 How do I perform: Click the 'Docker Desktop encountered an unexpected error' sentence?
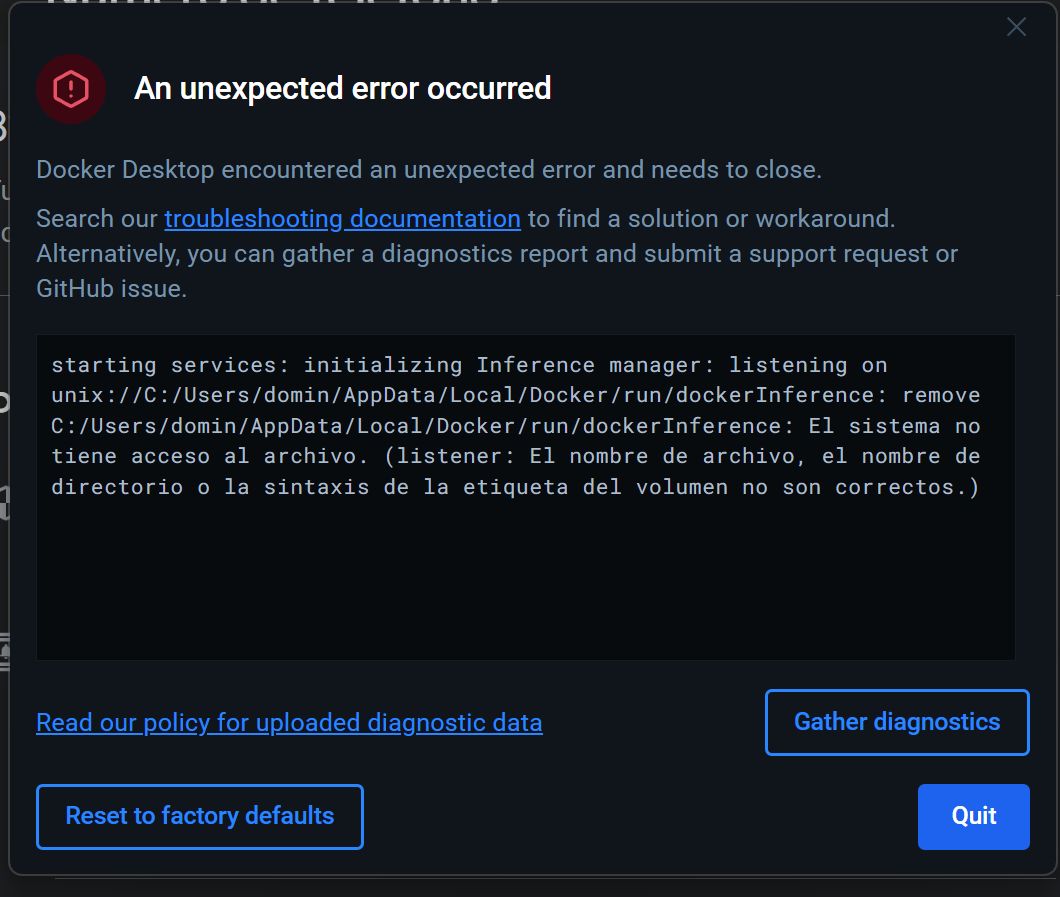429,170
